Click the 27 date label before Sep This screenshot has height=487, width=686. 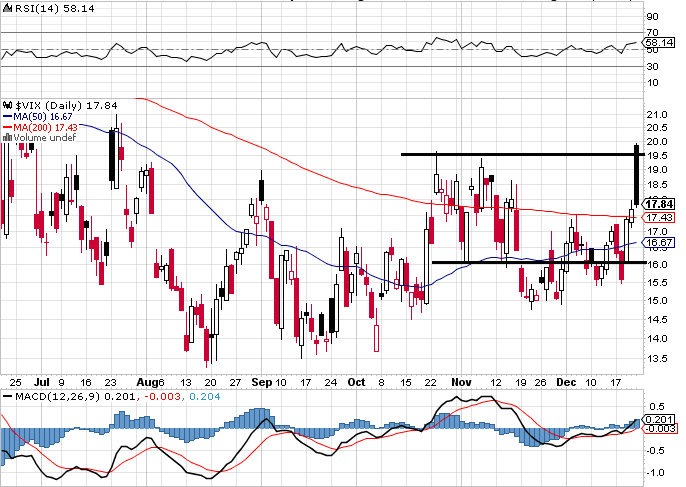point(235,382)
